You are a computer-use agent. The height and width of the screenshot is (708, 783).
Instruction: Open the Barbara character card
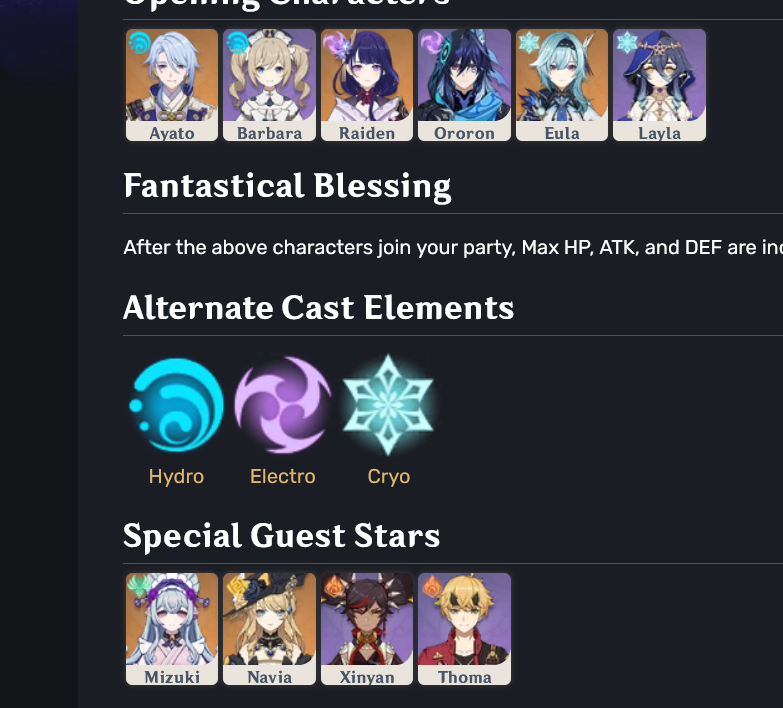click(x=269, y=85)
